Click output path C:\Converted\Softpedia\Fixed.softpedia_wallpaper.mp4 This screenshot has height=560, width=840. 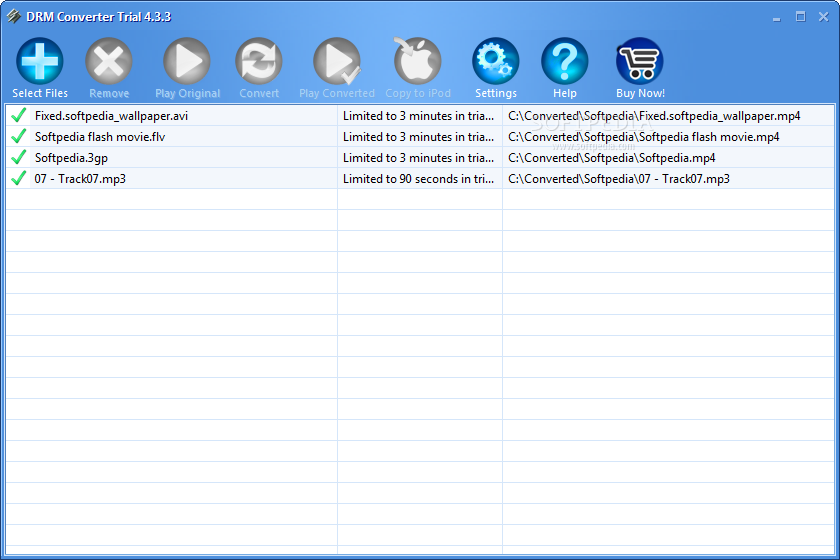tap(654, 116)
